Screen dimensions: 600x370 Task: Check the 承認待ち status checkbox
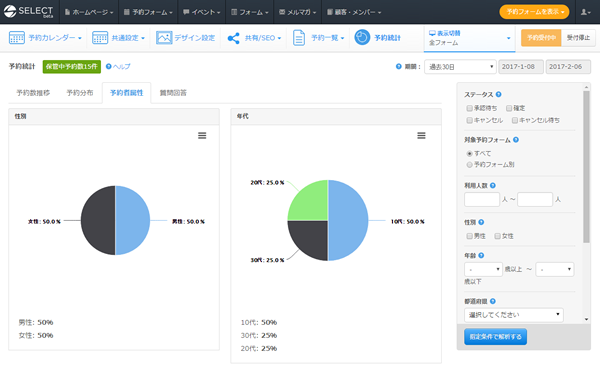tap(469, 108)
